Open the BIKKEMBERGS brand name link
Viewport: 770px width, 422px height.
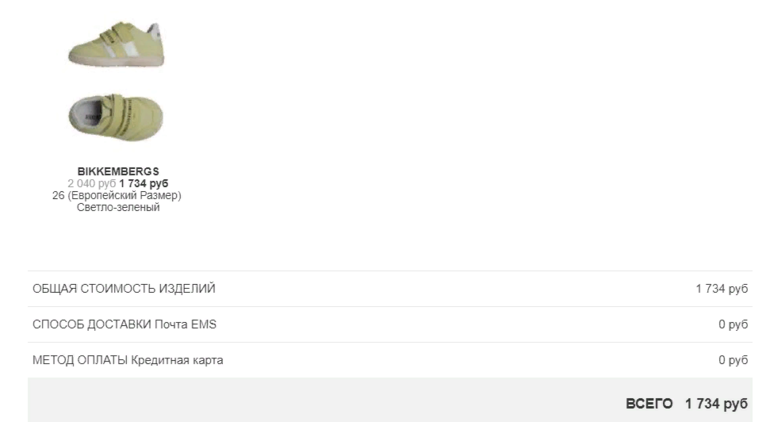[x=118, y=171]
